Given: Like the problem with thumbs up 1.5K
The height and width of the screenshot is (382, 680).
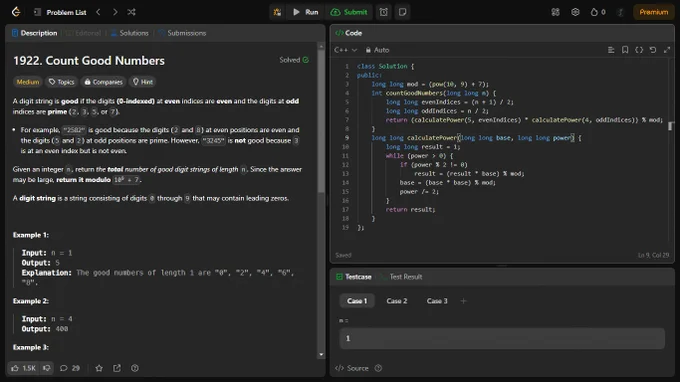Looking at the screenshot, I should point(23,368).
